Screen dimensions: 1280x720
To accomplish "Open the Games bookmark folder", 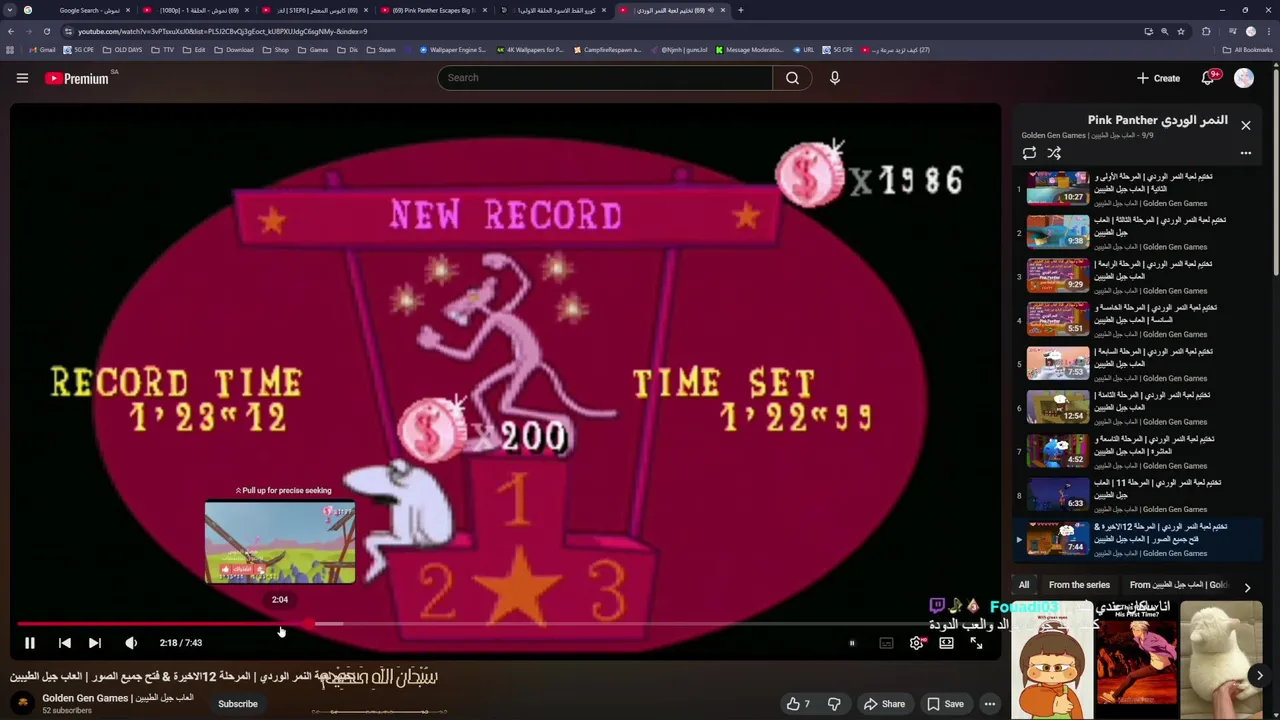I will click(x=313, y=50).
